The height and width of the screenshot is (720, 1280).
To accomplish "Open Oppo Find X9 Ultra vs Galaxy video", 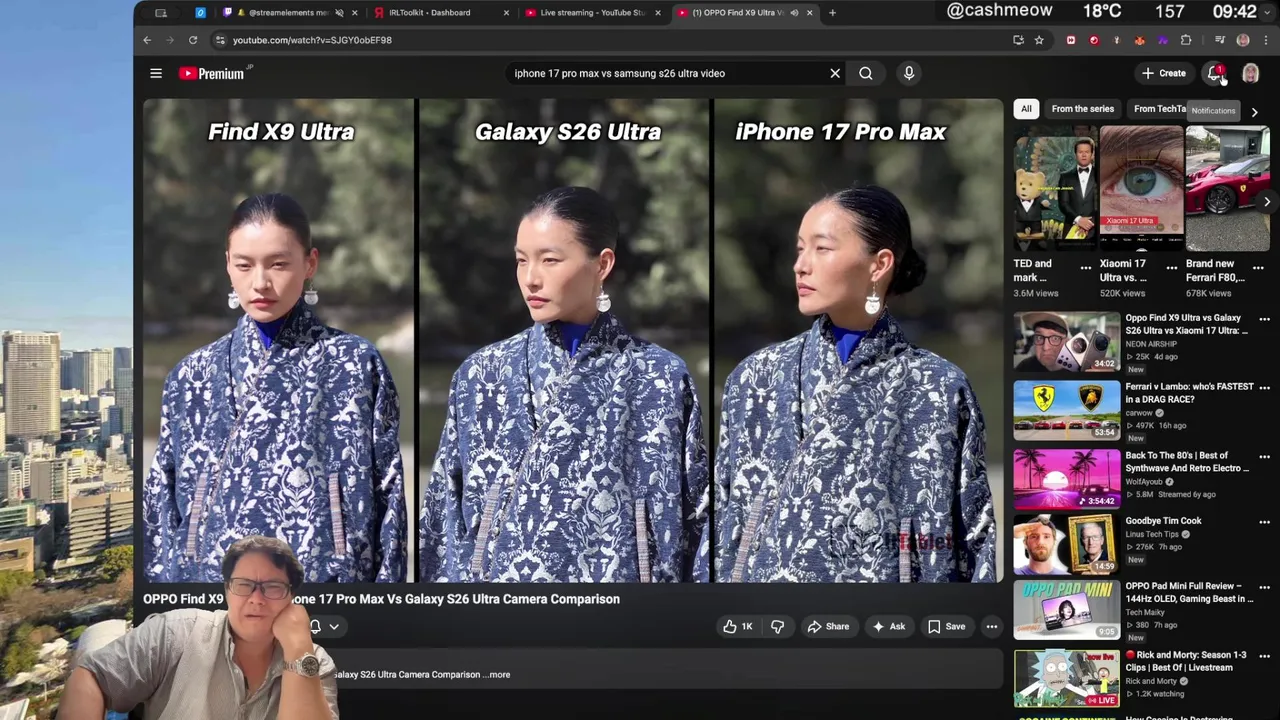I will (x=1186, y=324).
